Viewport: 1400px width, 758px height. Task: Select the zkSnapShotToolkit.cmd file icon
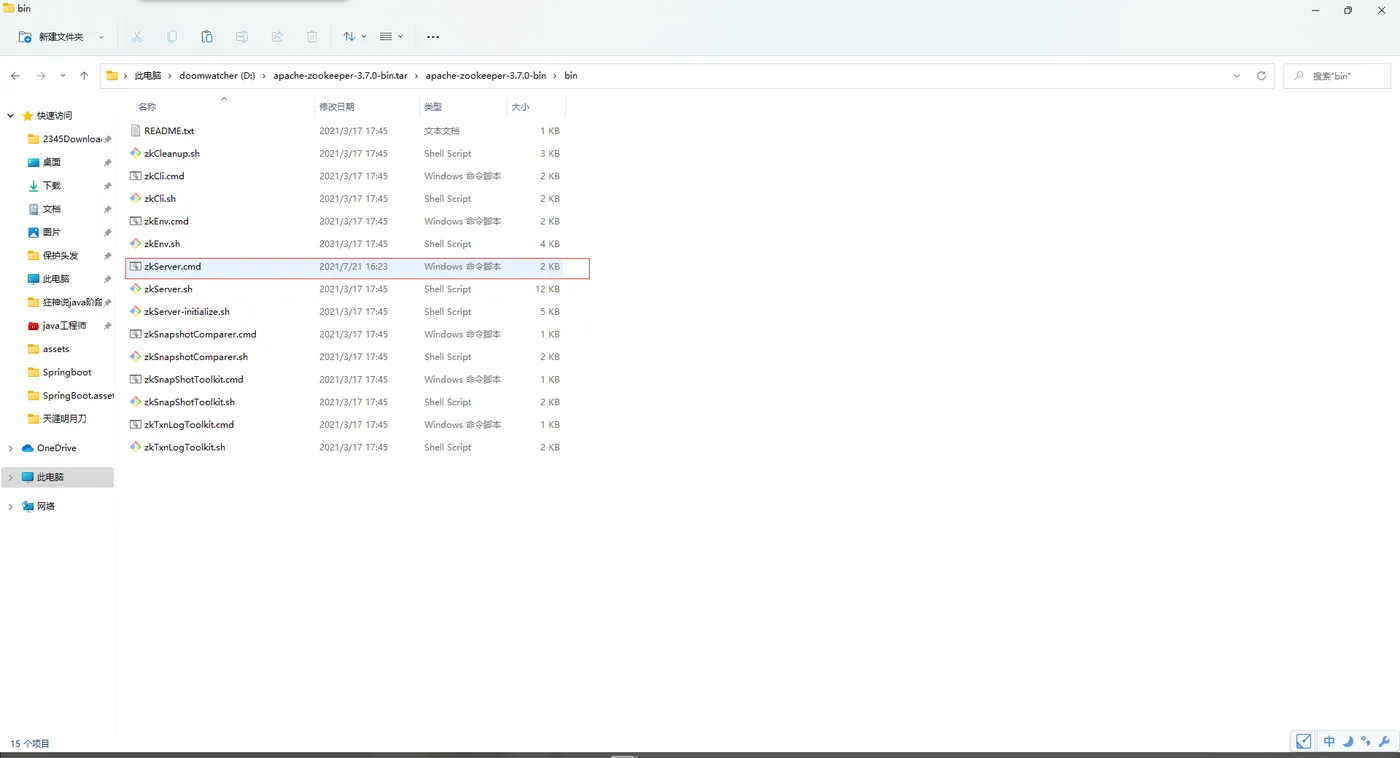pyautogui.click(x=136, y=380)
